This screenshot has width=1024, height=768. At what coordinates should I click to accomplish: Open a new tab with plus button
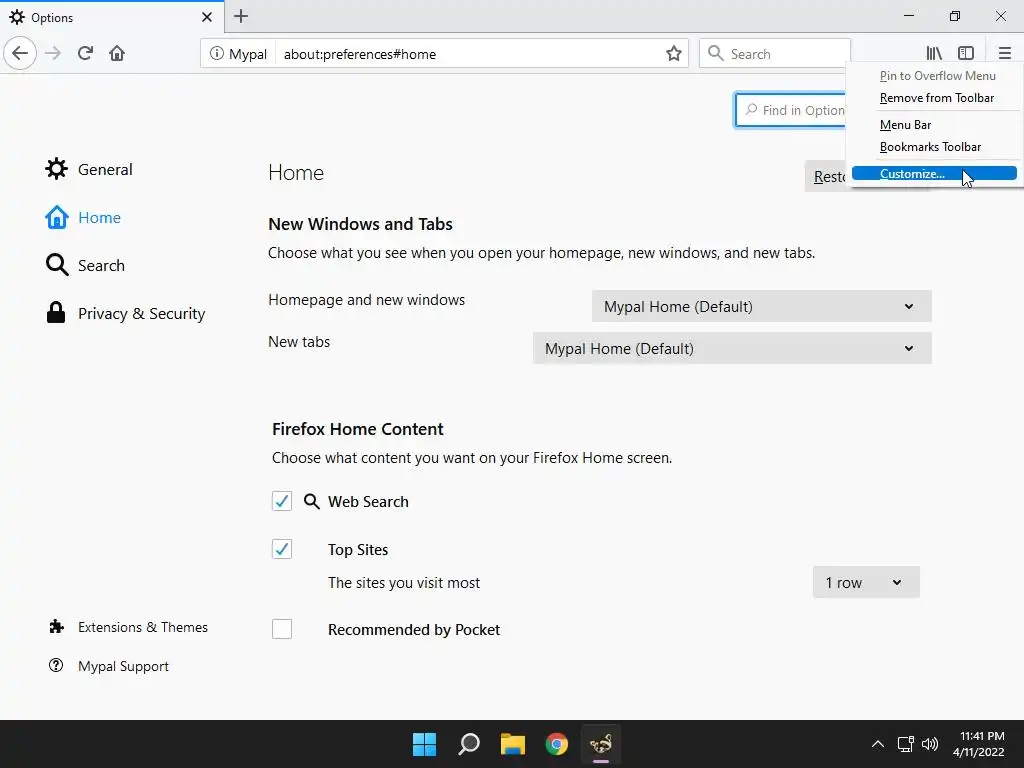click(x=240, y=16)
